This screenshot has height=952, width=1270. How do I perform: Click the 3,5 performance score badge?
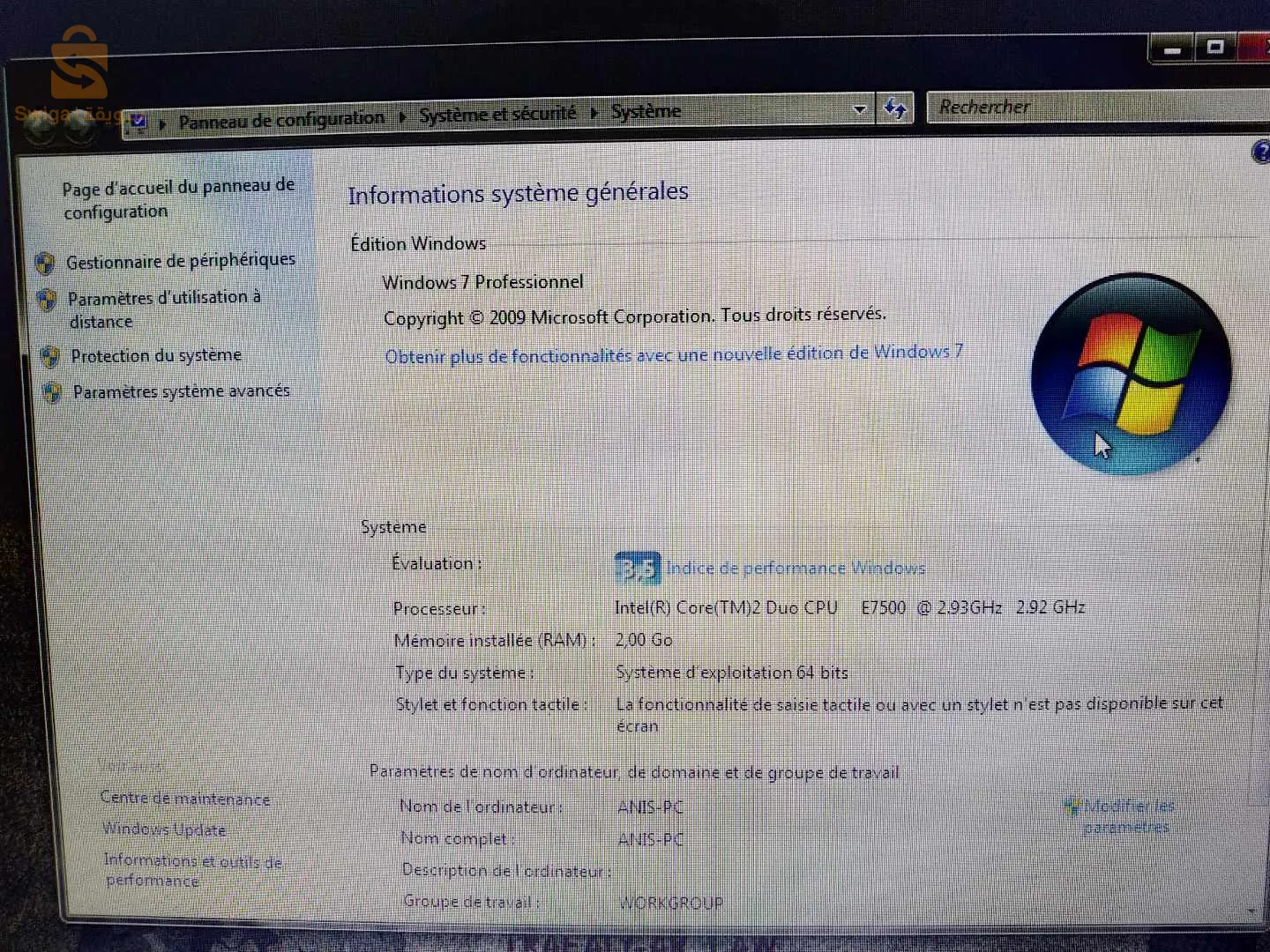click(x=637, y=569)
